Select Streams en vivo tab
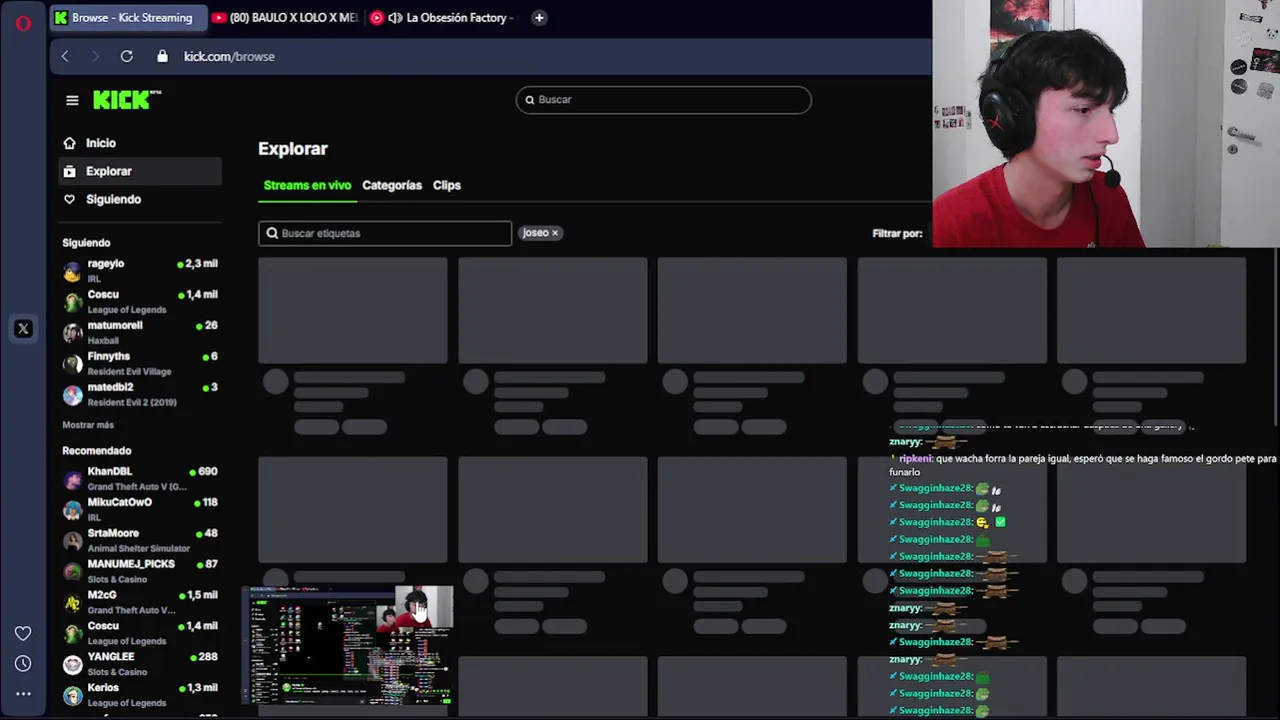Viewport: 1280px width, 720px height. [x=307, y=185]
